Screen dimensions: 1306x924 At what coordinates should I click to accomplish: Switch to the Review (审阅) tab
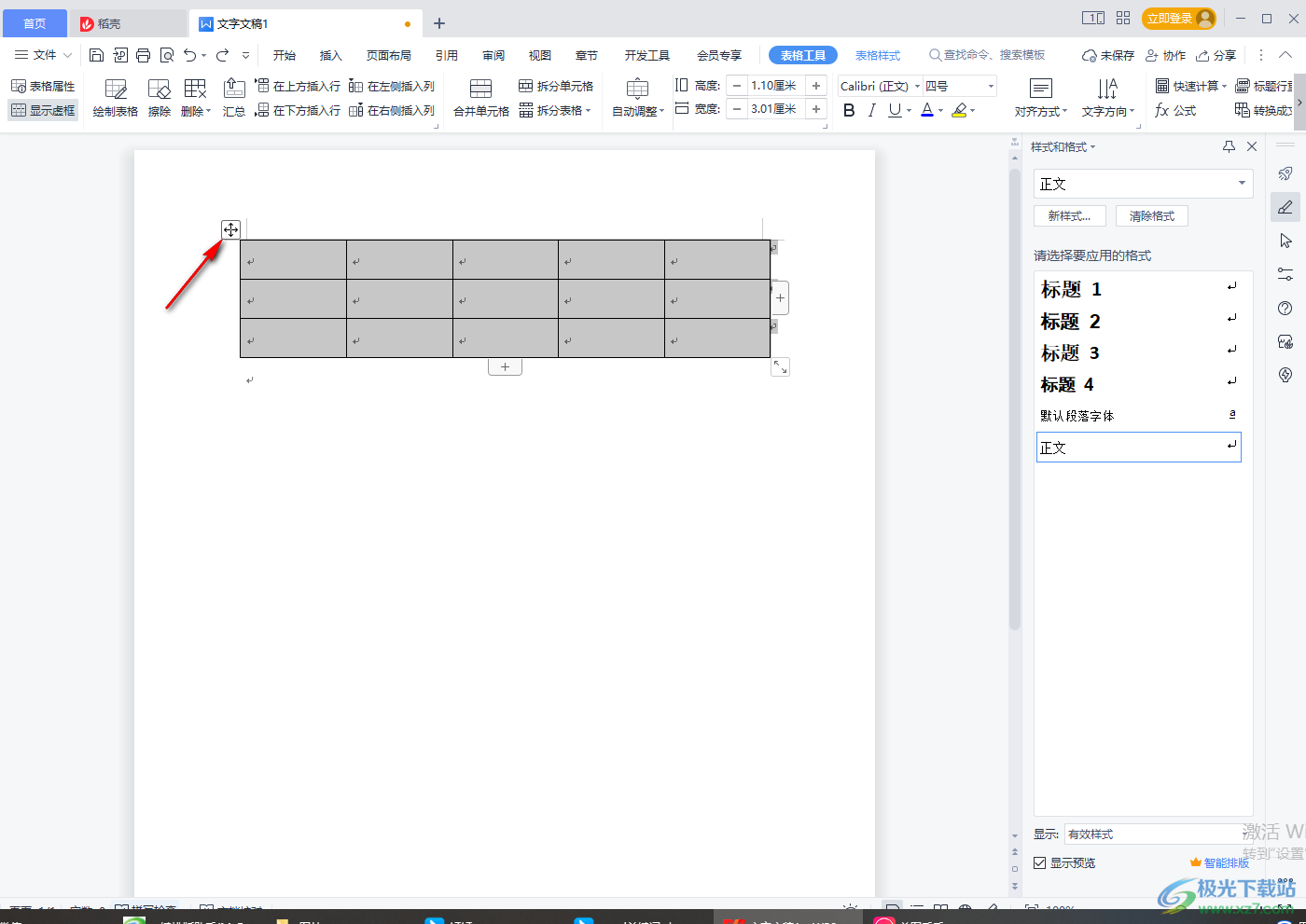[x=494, y=55]
